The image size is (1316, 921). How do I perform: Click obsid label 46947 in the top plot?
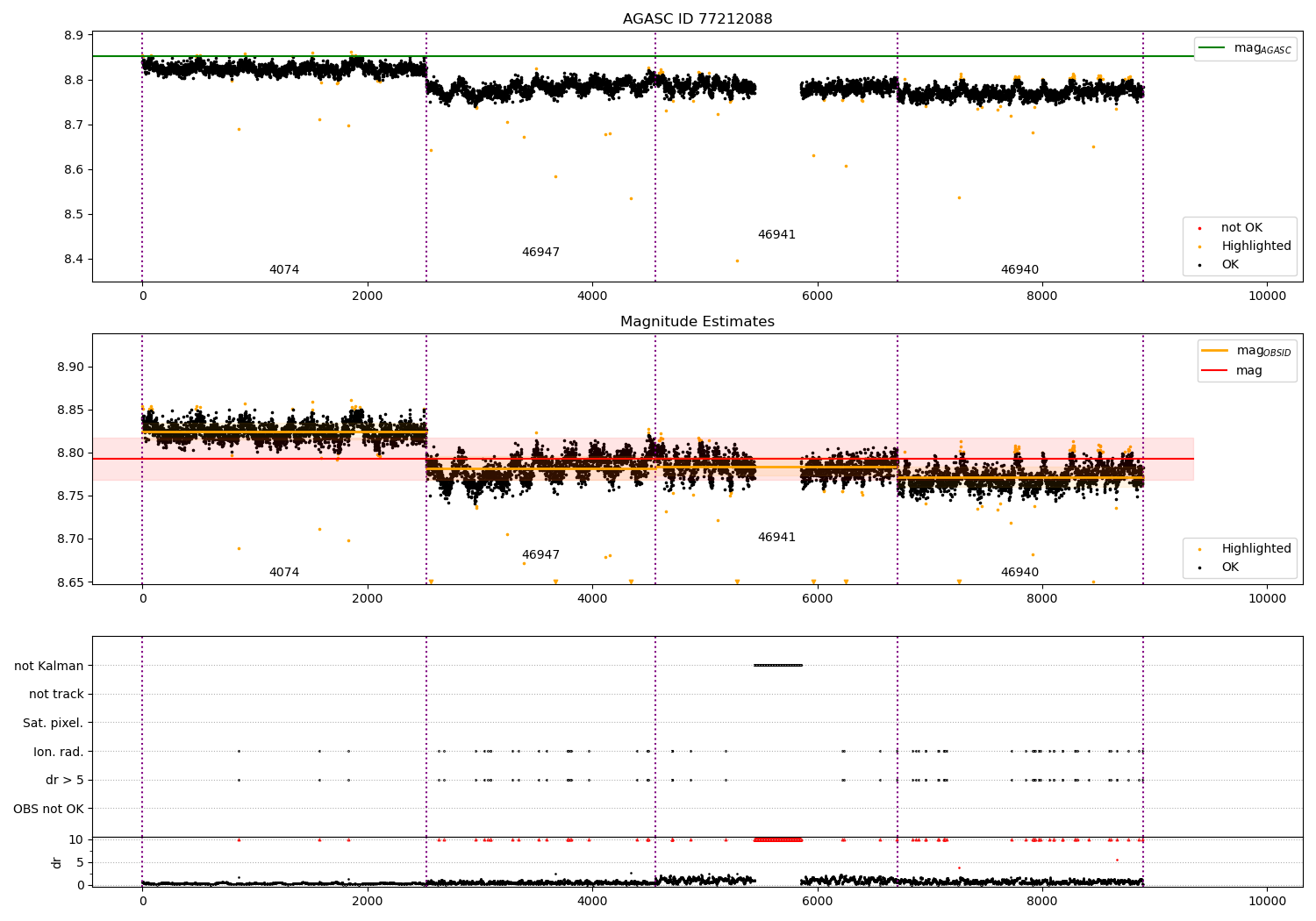540,253
